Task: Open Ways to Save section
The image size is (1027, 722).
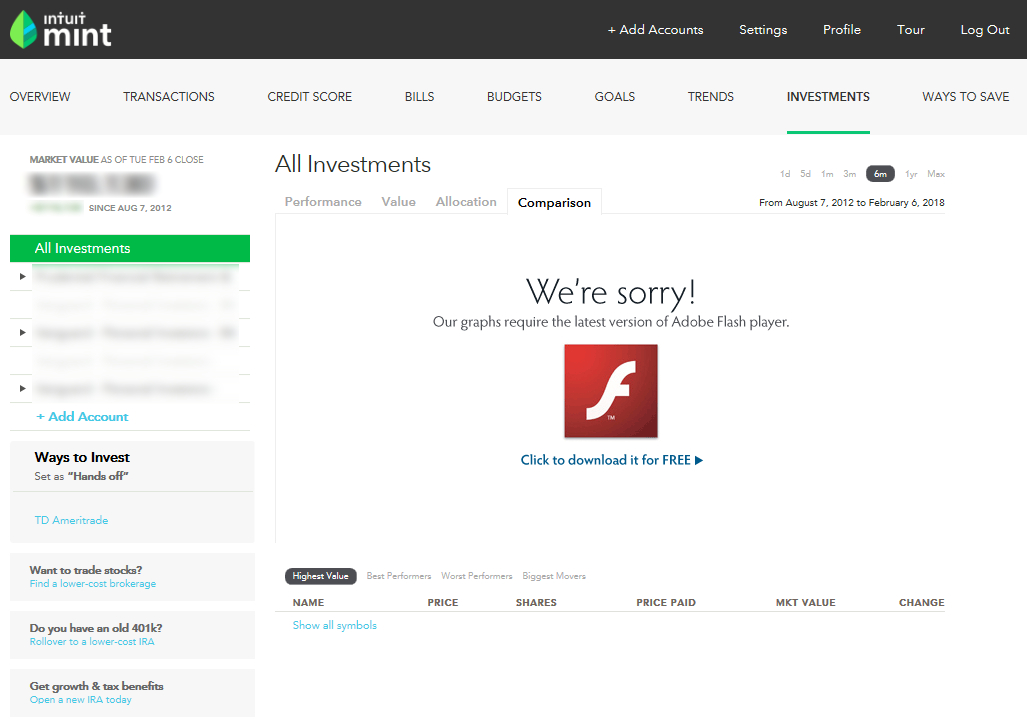Action: click(x=965, y=96)
